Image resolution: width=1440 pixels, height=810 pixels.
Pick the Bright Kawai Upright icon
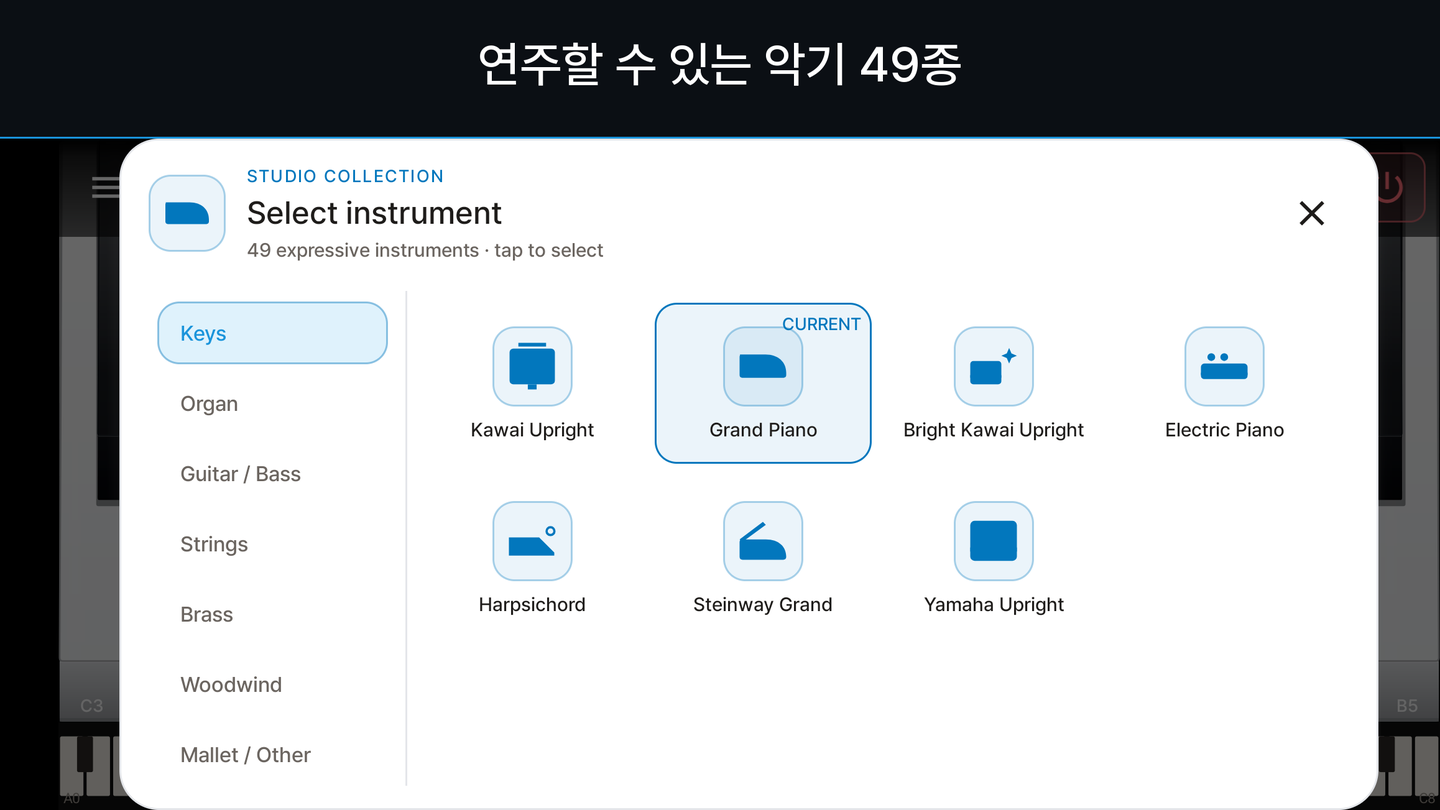coord(994,366)
